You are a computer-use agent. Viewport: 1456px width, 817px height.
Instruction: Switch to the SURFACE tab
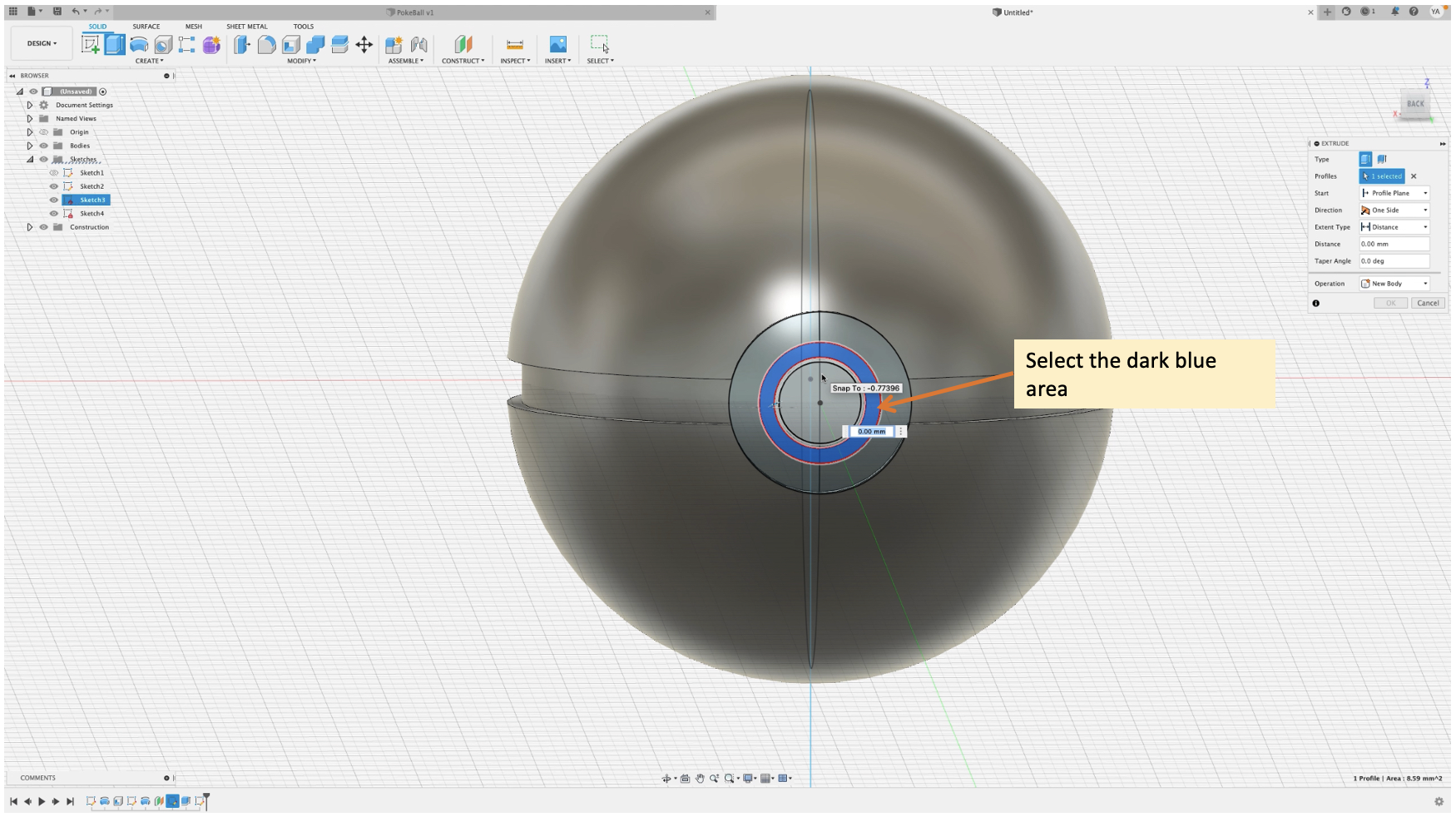pos(146,27)
